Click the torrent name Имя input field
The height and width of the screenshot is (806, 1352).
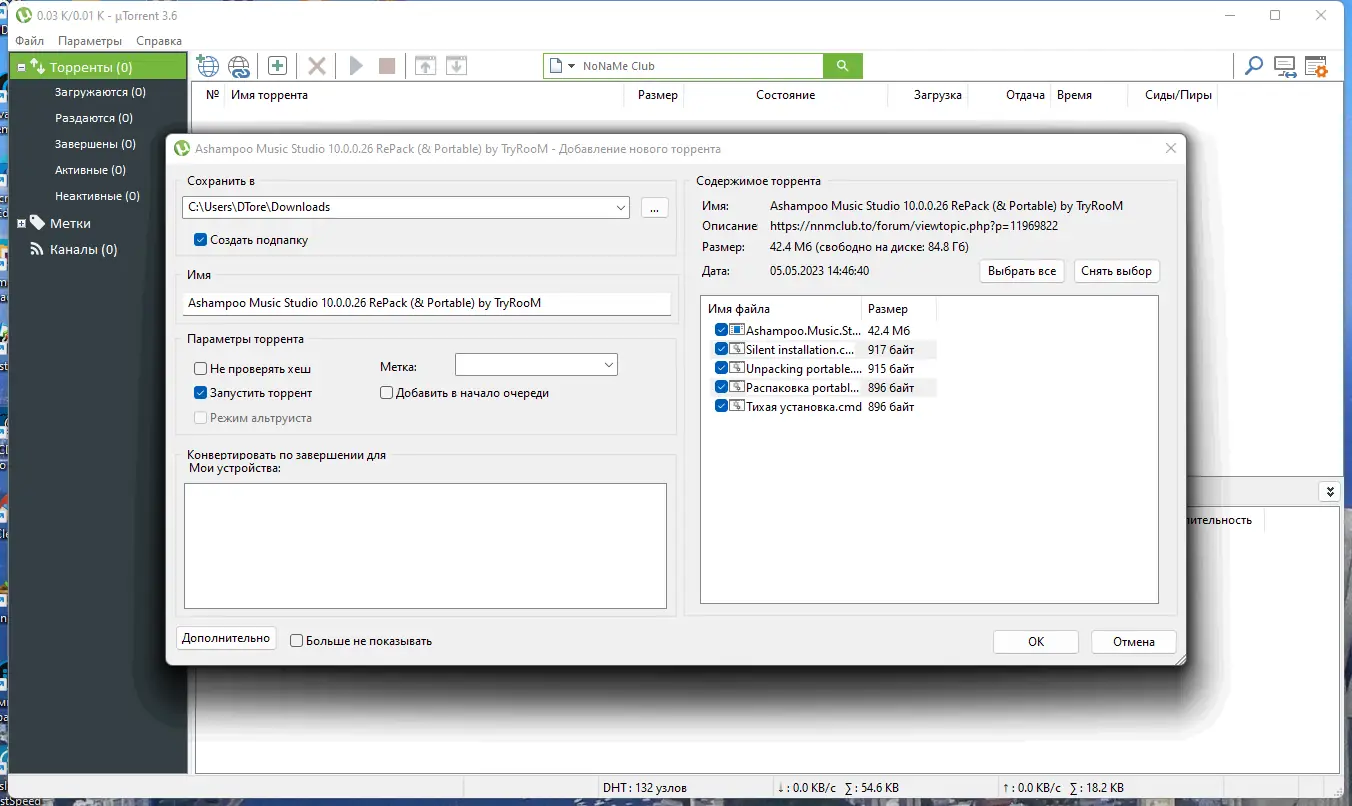pos(428,303)
